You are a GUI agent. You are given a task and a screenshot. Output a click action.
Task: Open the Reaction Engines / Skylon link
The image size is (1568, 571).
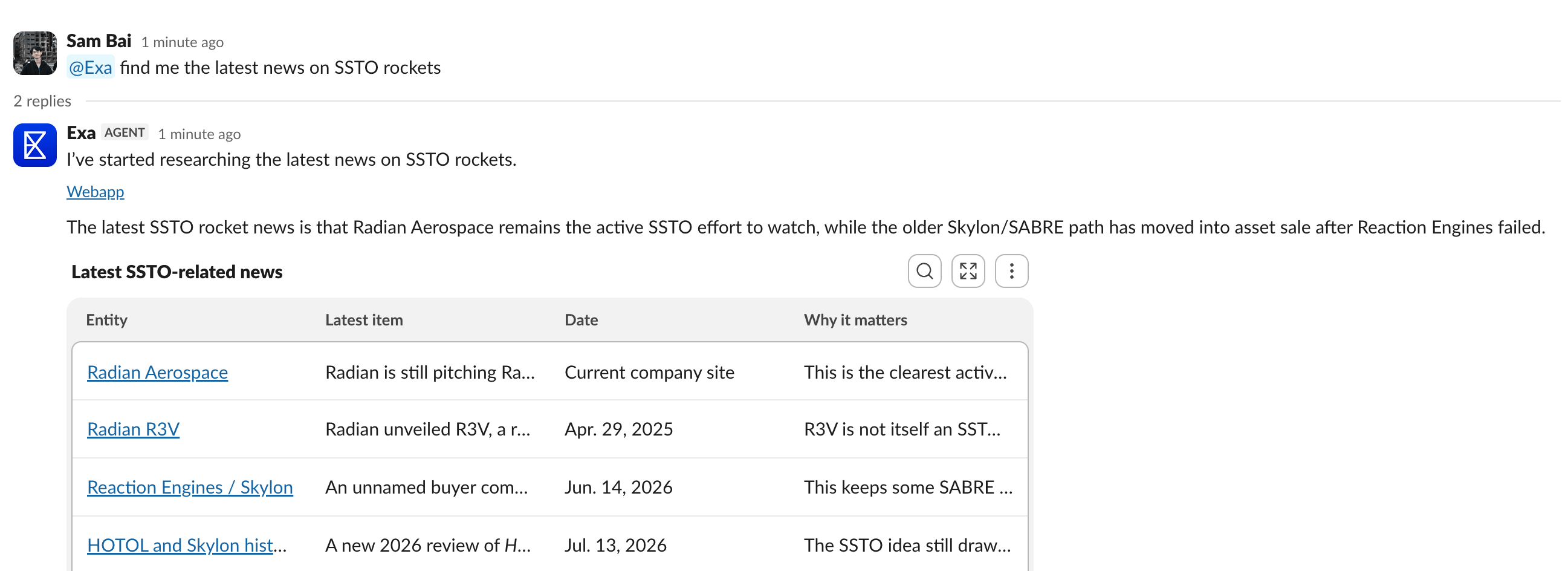[190, 487]
